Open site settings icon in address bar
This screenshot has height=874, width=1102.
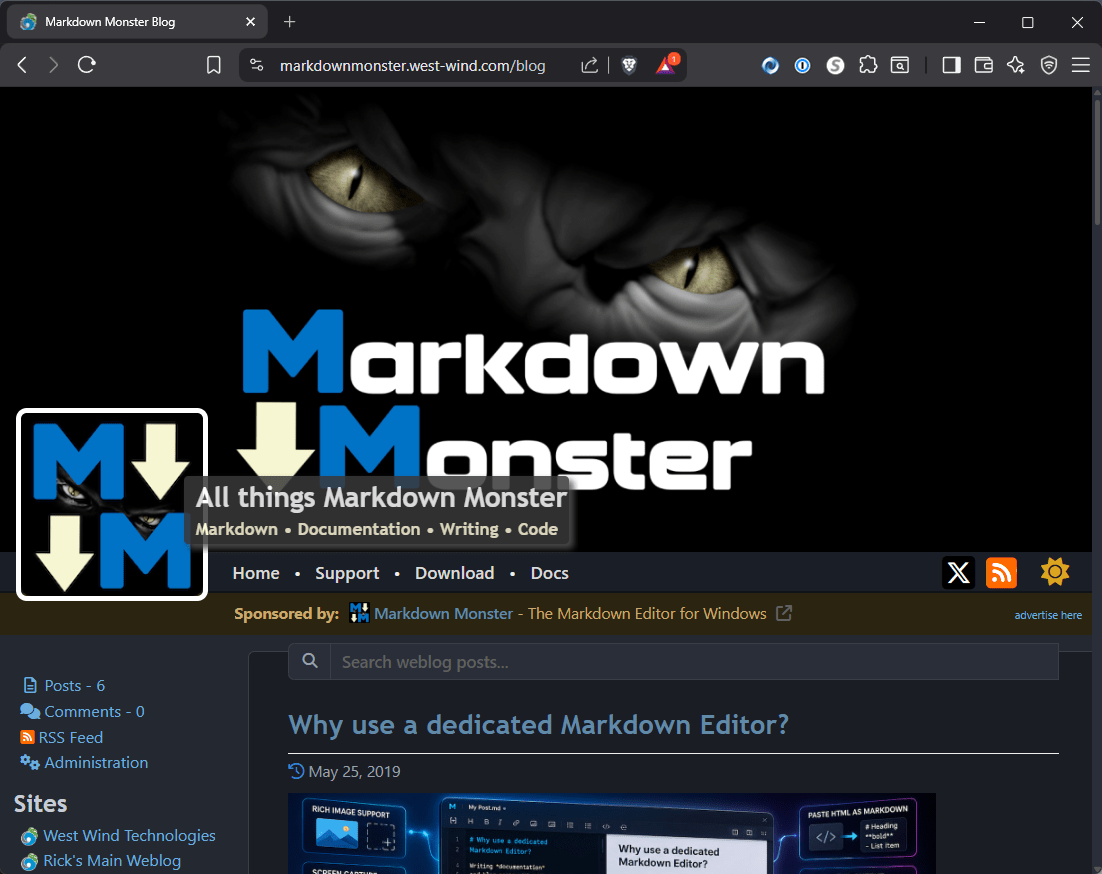[x=257, y=65]
